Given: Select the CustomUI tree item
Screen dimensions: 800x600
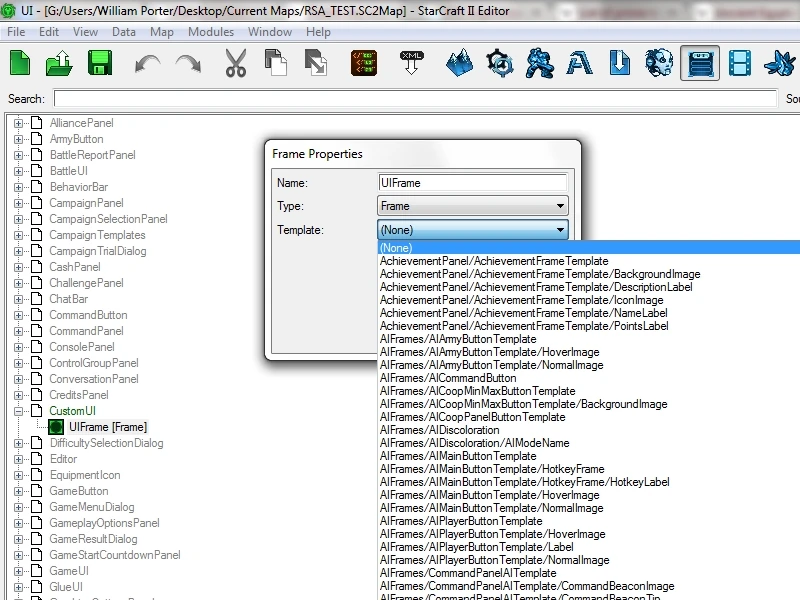Looking at the screenshot, I should tap(72, 411).
